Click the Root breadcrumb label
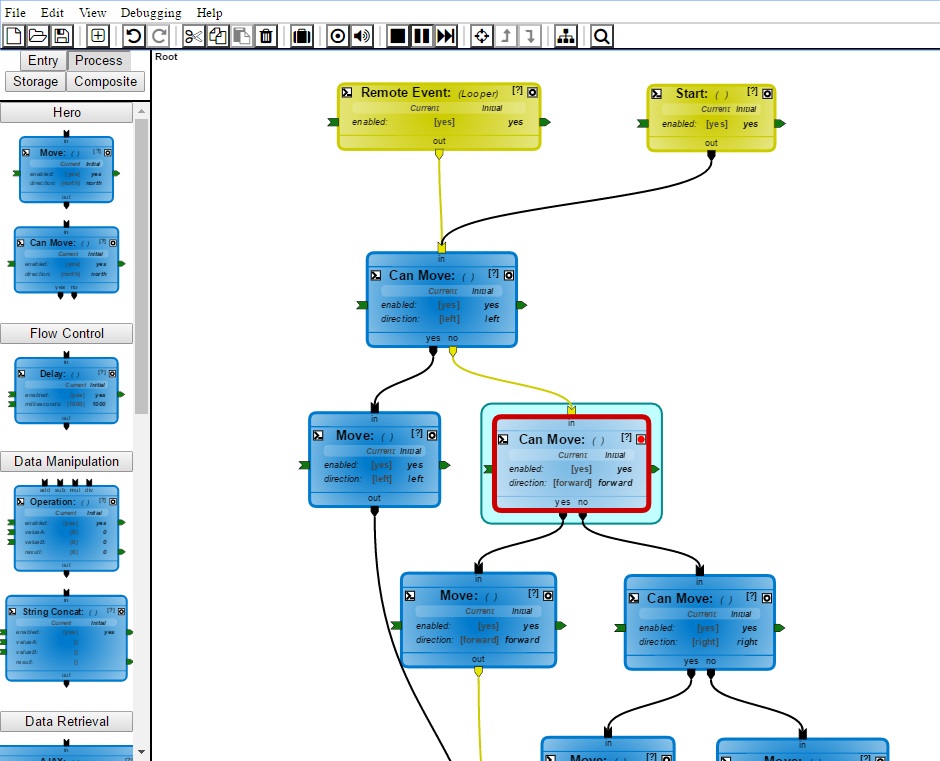The height and width of the screenshot is (761, 940). pos(166,57)
